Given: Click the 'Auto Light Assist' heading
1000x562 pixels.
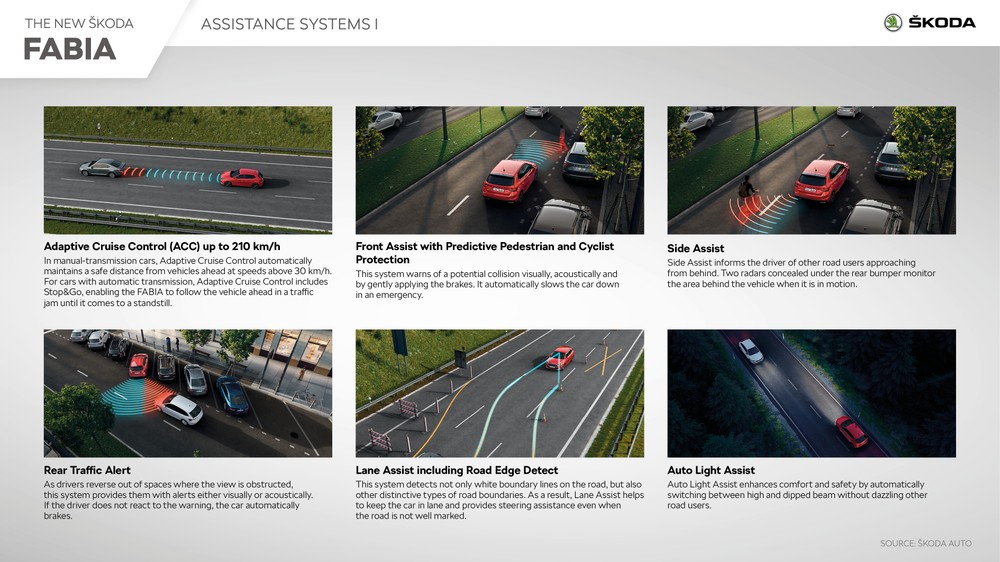Looking at the screenshot, I should point(711,470).
